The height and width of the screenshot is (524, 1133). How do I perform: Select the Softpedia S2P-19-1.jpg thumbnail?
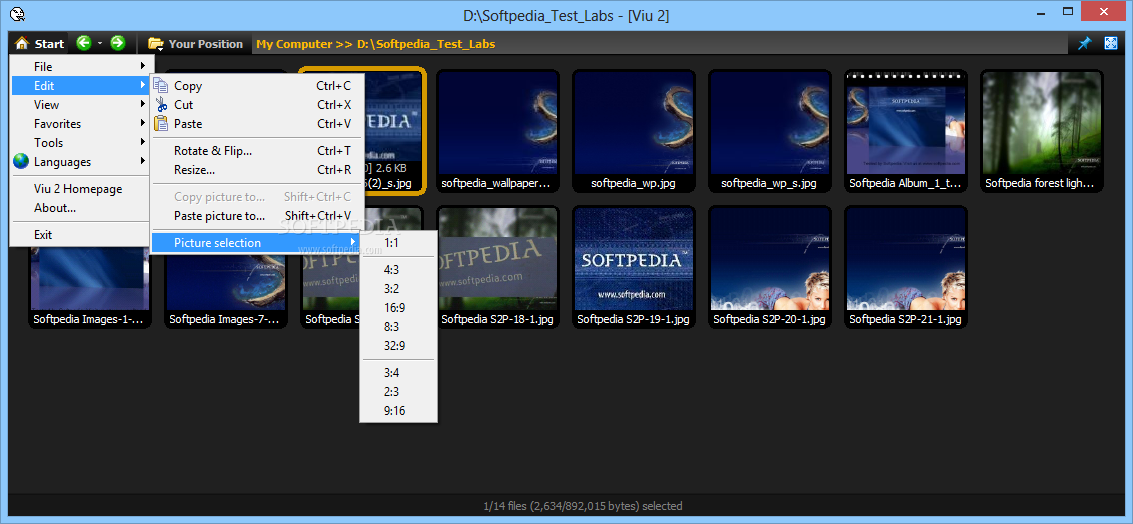[x=633, y=267]
